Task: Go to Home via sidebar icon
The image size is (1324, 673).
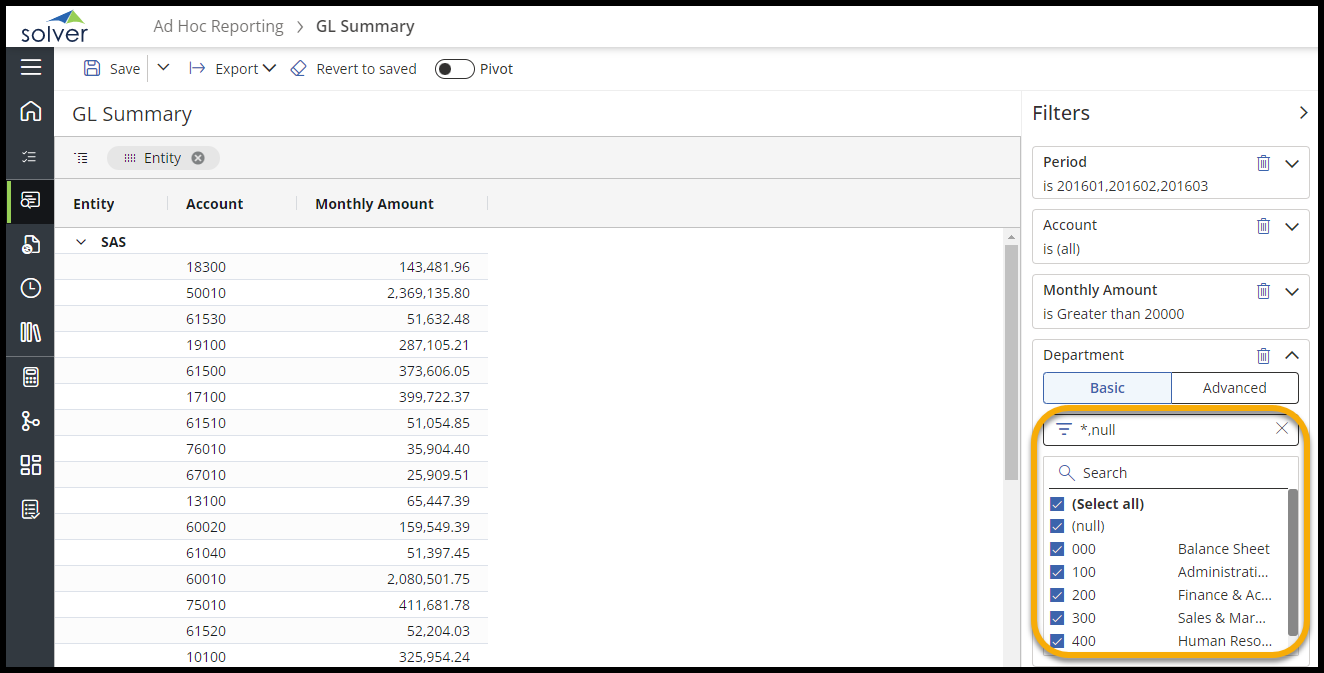Action: click(31, 111)
